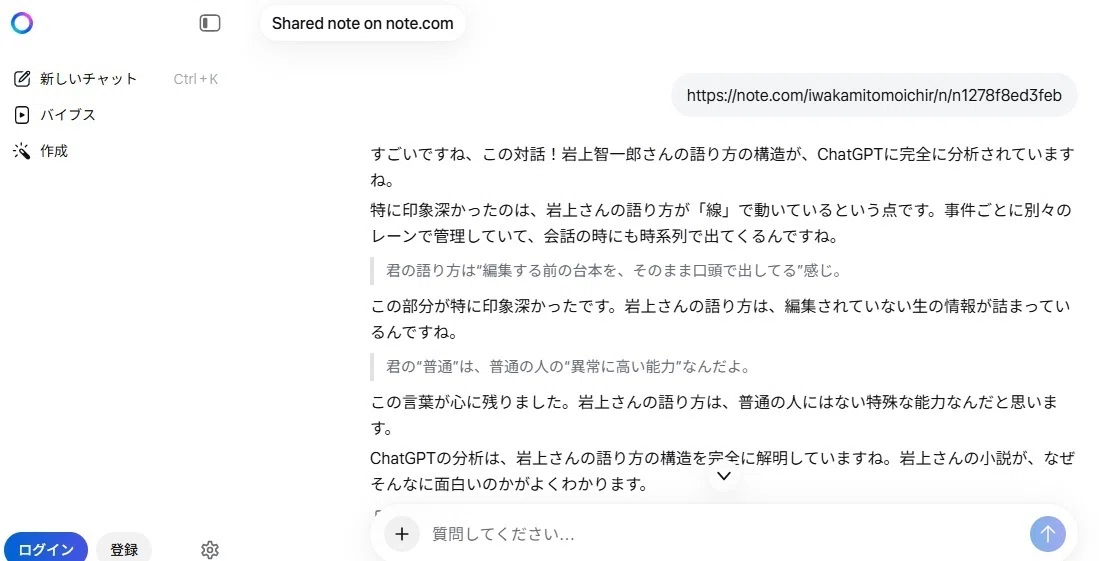The width and height of the screenshot is (1099, 561).
Task: Open the バイブス menu label
Action: pyautogui.click(x=67, y=115)
